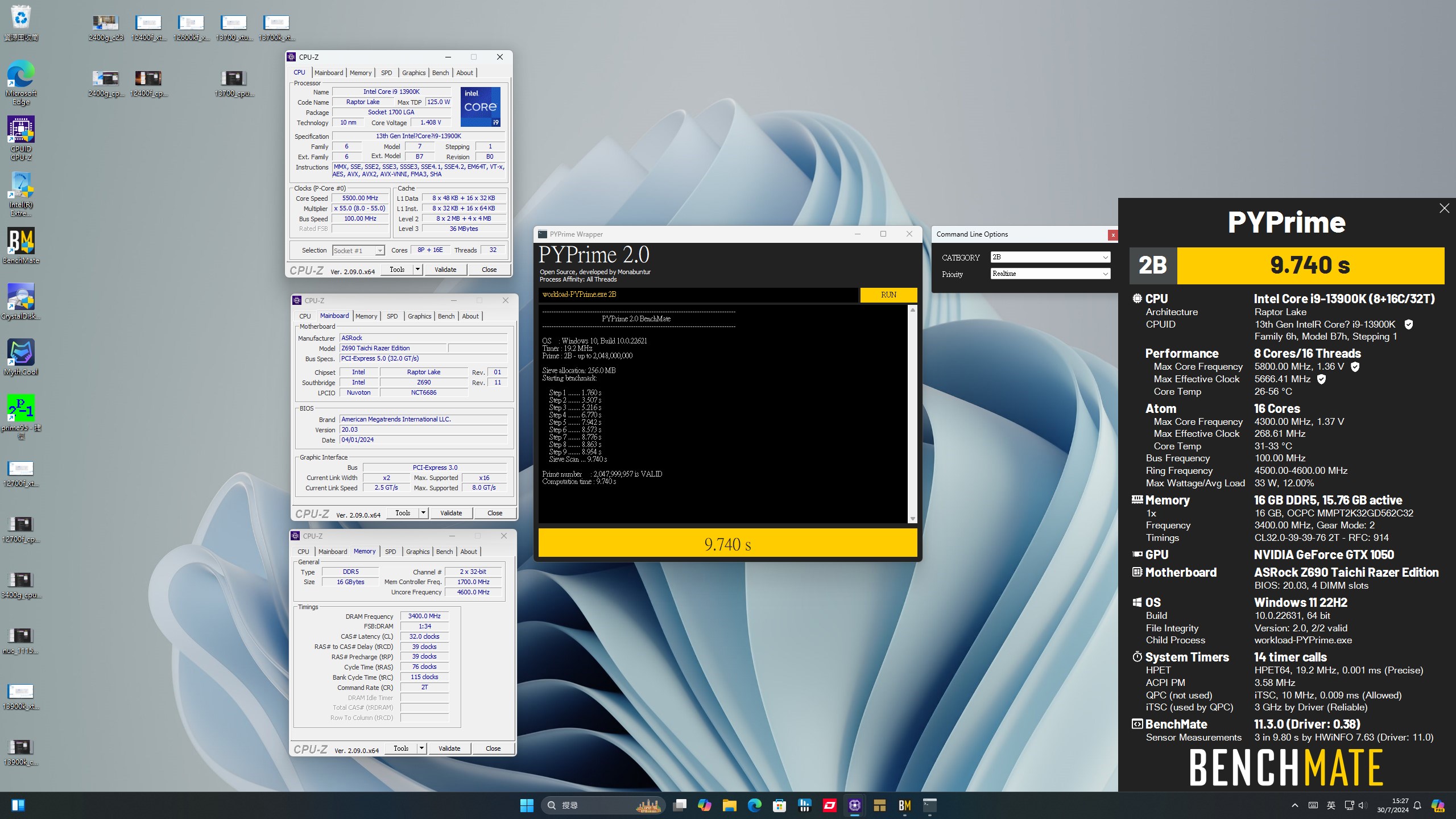Click the Step 1 ....... 1.760 s output line

coord(574,393)
